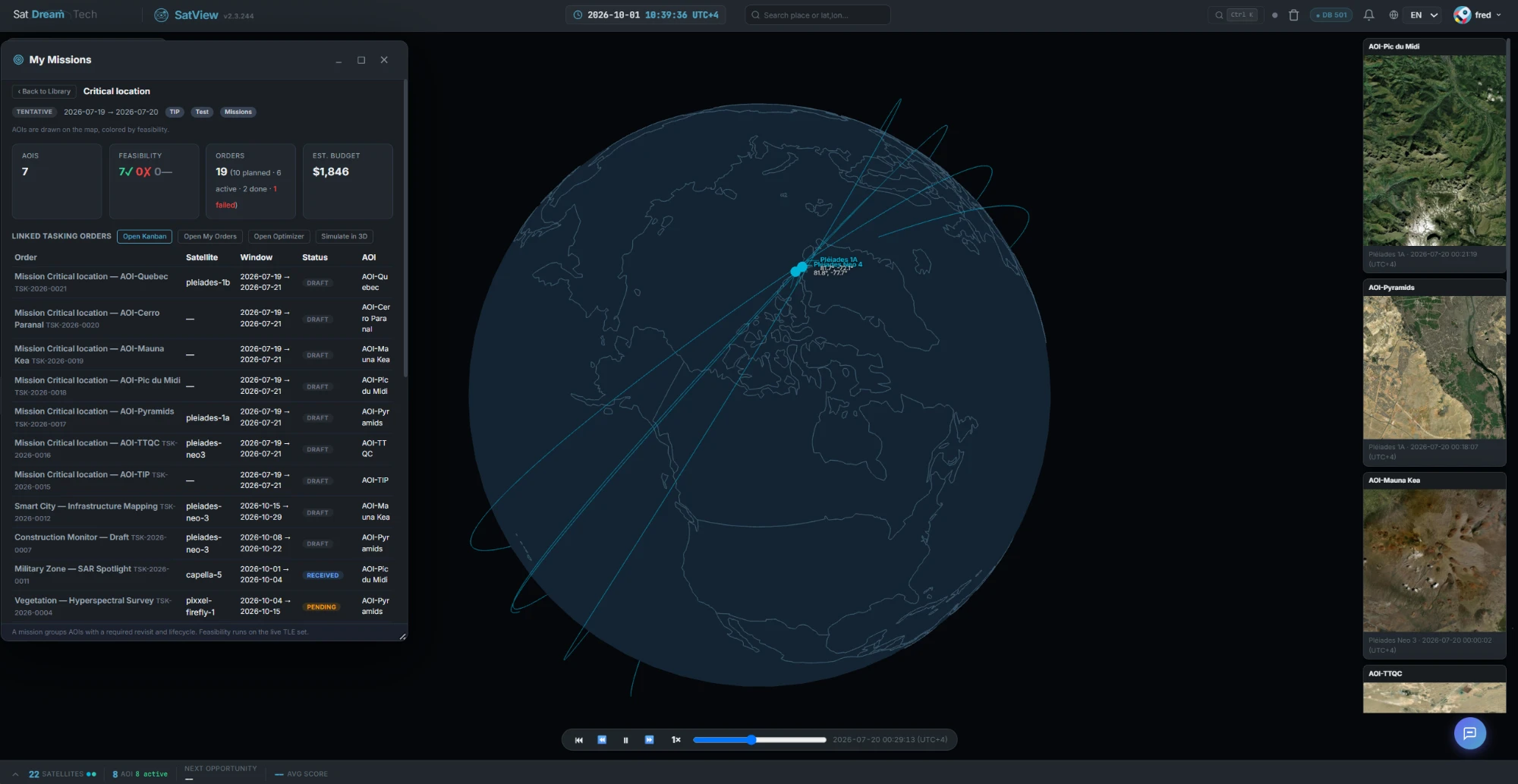Click the Test tag chip

click(202, 112)
